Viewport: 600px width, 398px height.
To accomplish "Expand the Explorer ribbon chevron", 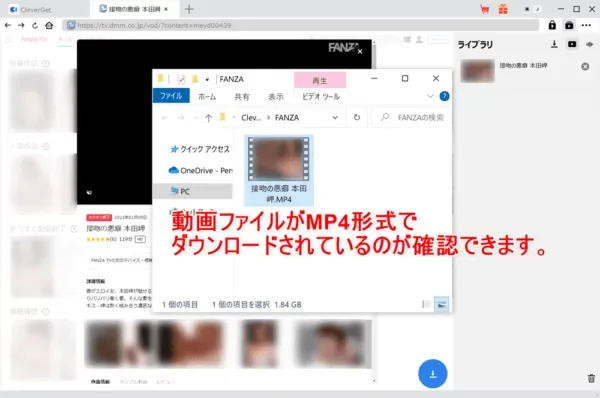I will [x=430, y=96].
